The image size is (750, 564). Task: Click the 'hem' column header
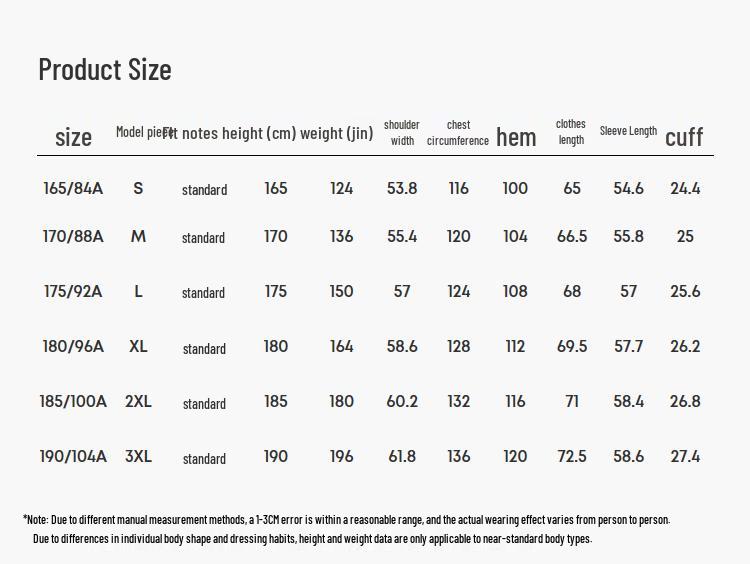tap(516, 137)
